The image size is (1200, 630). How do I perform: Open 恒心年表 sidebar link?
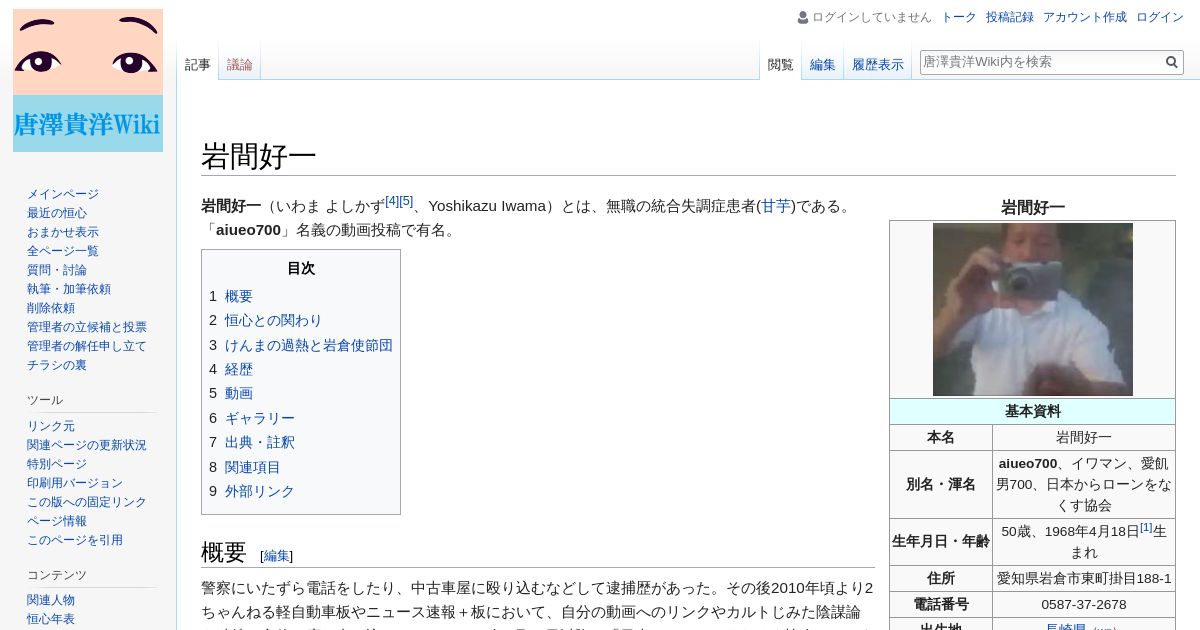[51, 619]
